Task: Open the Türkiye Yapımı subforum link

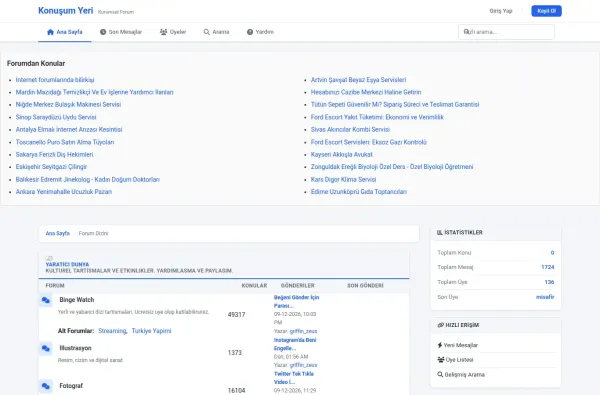Action: (x=152, y=331)
